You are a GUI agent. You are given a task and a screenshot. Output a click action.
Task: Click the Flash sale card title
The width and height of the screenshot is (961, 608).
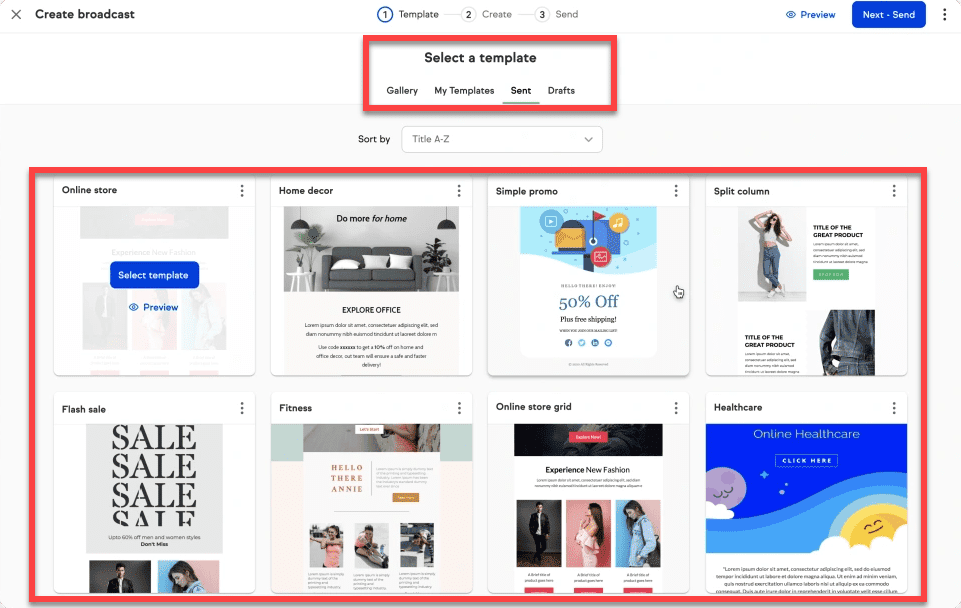click(84, 409)
